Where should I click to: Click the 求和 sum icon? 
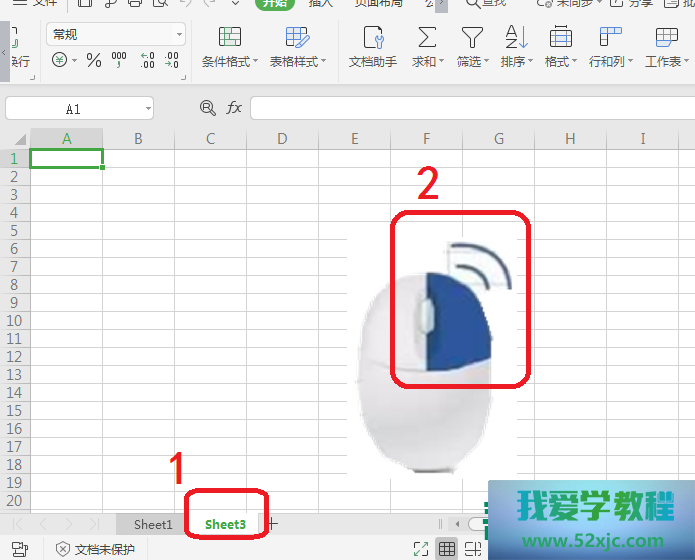tap(427, 38)
